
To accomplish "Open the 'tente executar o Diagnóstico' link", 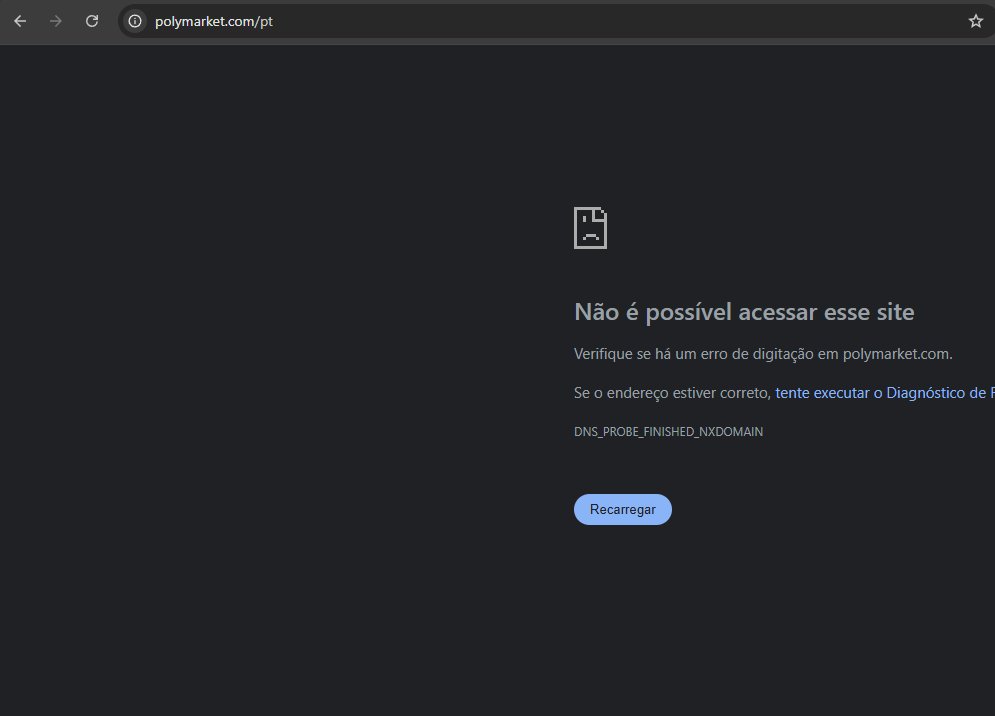I will 885,393.
